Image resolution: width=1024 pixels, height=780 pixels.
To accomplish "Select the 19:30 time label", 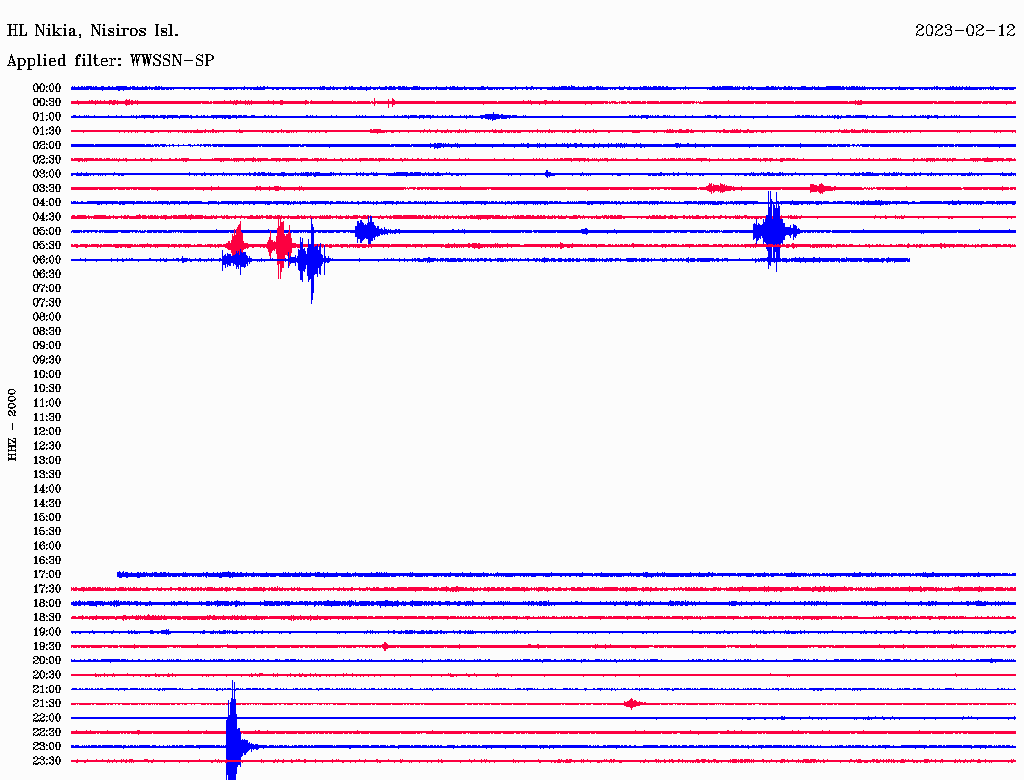I will pos(47,646).
